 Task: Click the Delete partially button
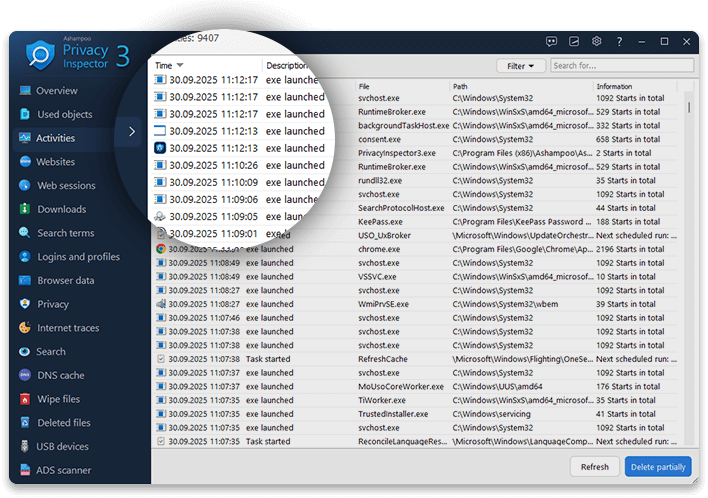[x=657, y=466]
